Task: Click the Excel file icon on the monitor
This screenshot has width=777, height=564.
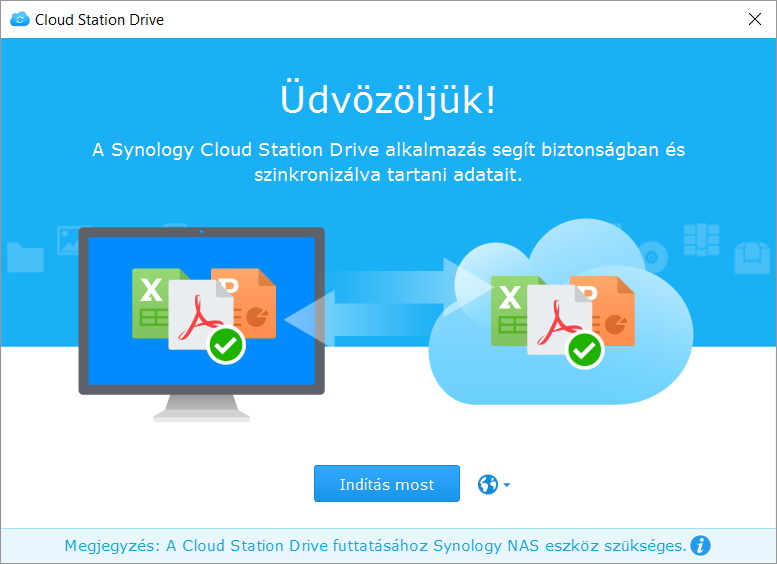Action: (152, 300)
